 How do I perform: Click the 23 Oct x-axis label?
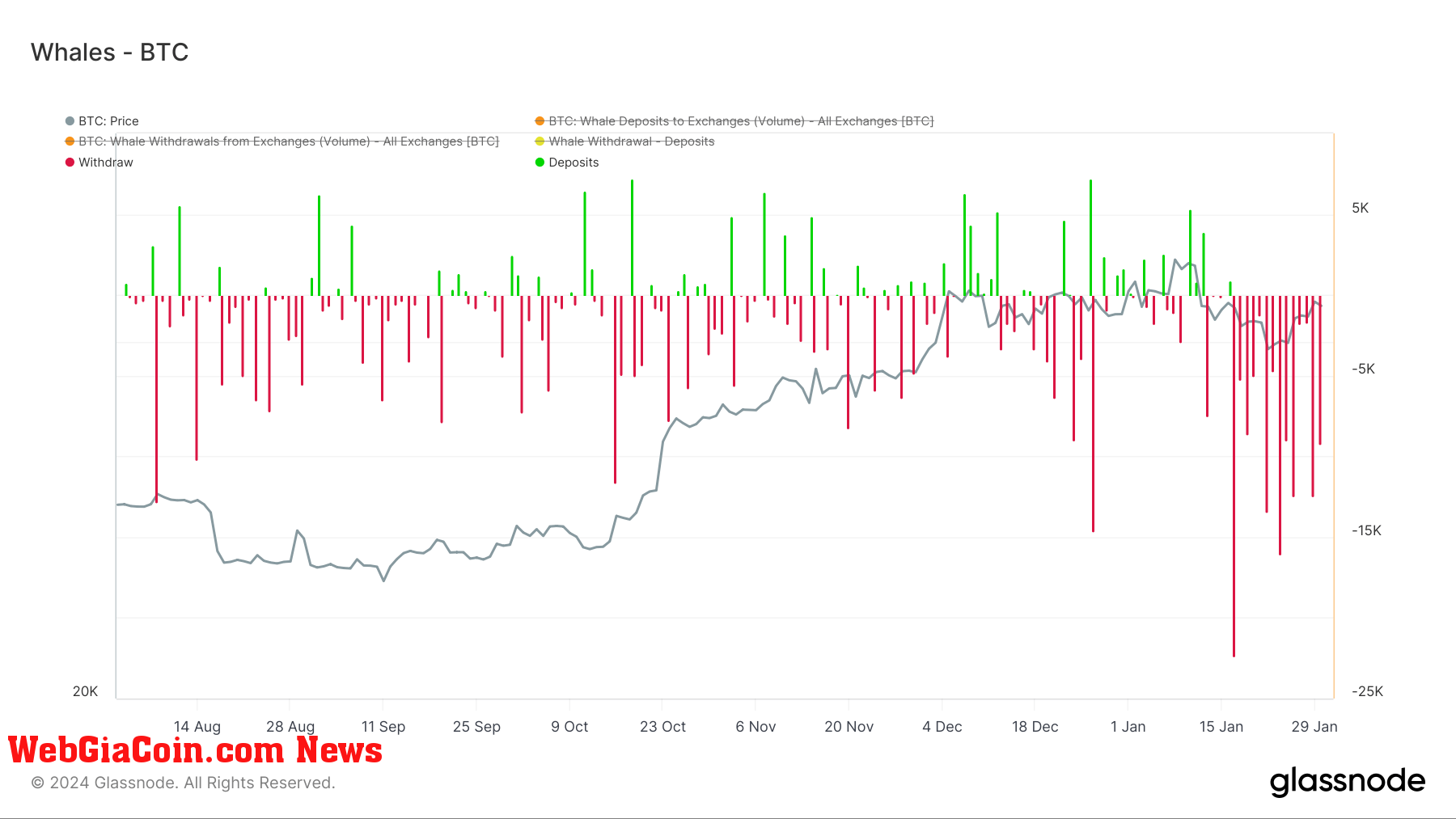(662, 727)
